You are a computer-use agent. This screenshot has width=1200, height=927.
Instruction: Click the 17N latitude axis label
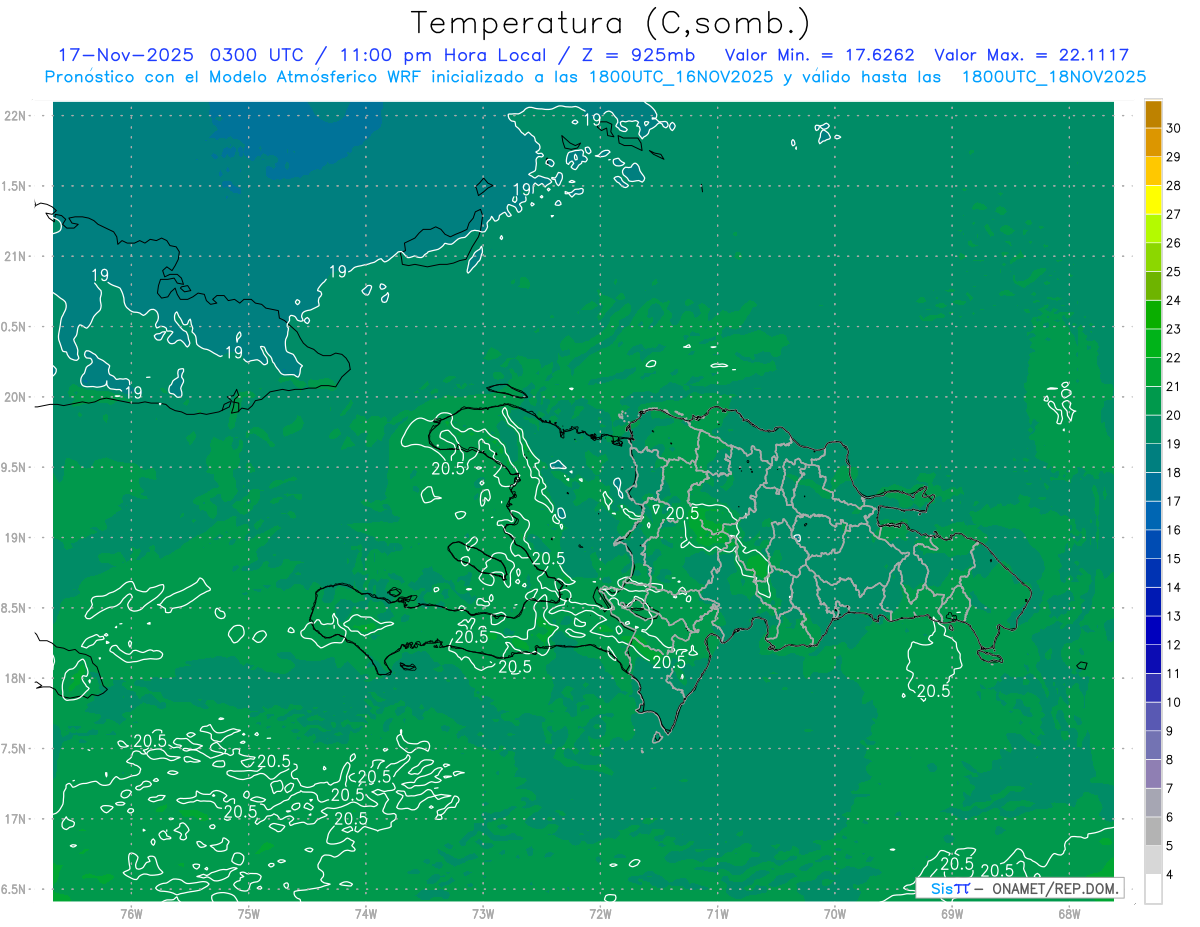[15, 819]
